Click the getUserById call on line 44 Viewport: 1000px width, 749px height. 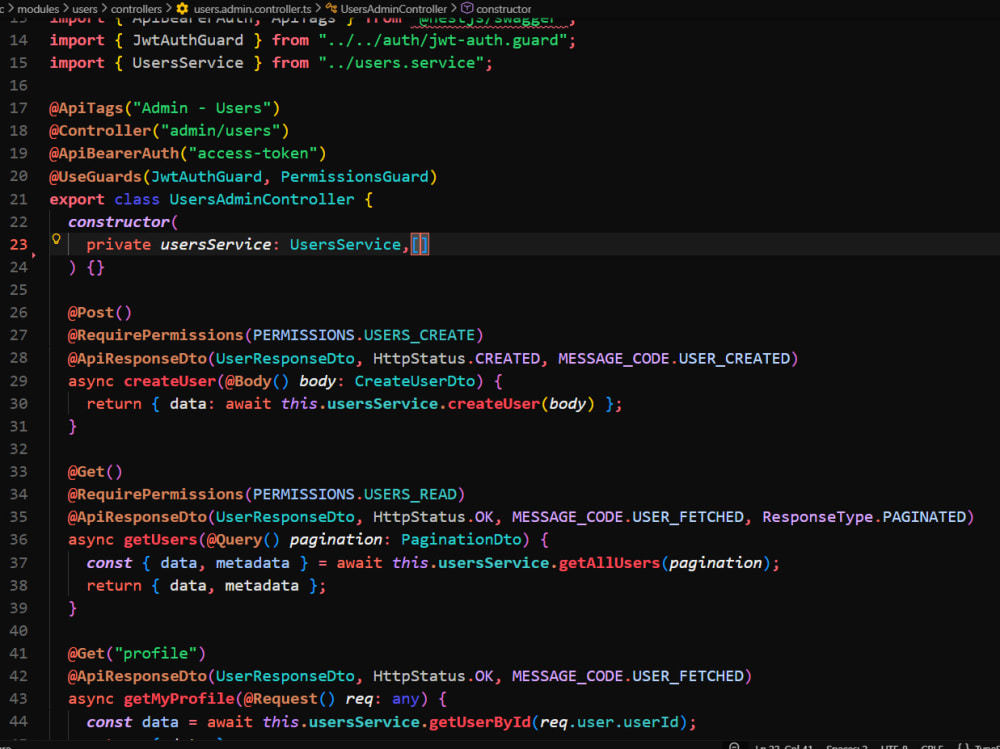pyautogui.click(x=480, y=722)
